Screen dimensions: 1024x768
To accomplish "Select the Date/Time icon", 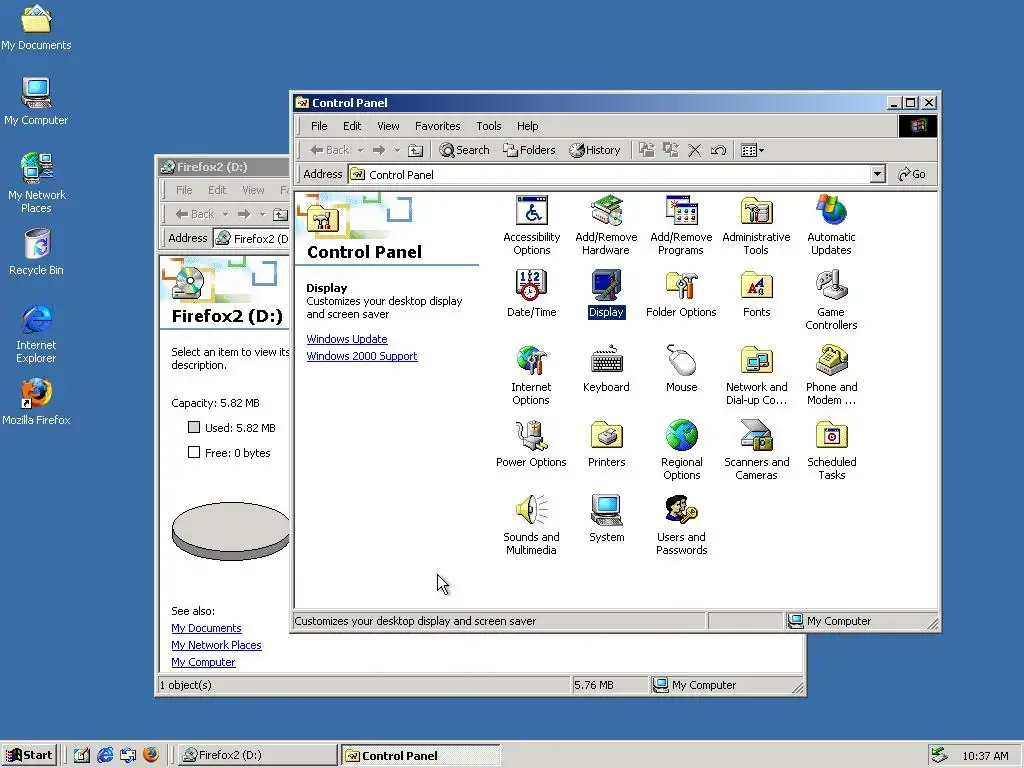I will point(532,294).
